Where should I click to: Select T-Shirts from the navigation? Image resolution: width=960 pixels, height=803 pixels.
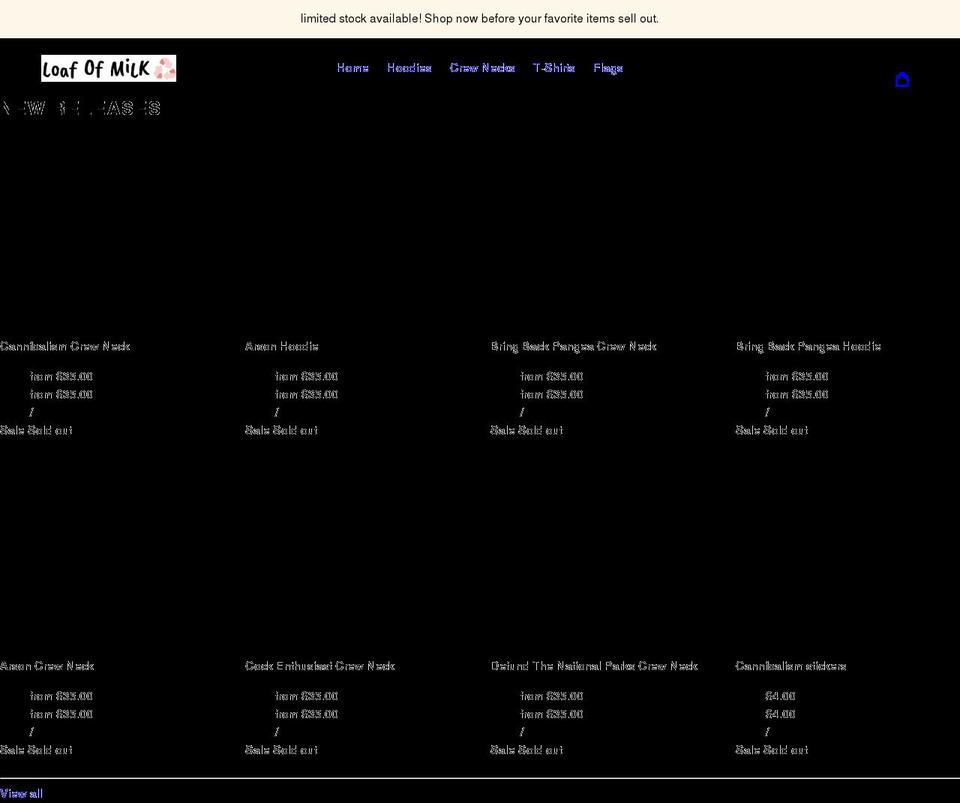click(x=554, y=67)
